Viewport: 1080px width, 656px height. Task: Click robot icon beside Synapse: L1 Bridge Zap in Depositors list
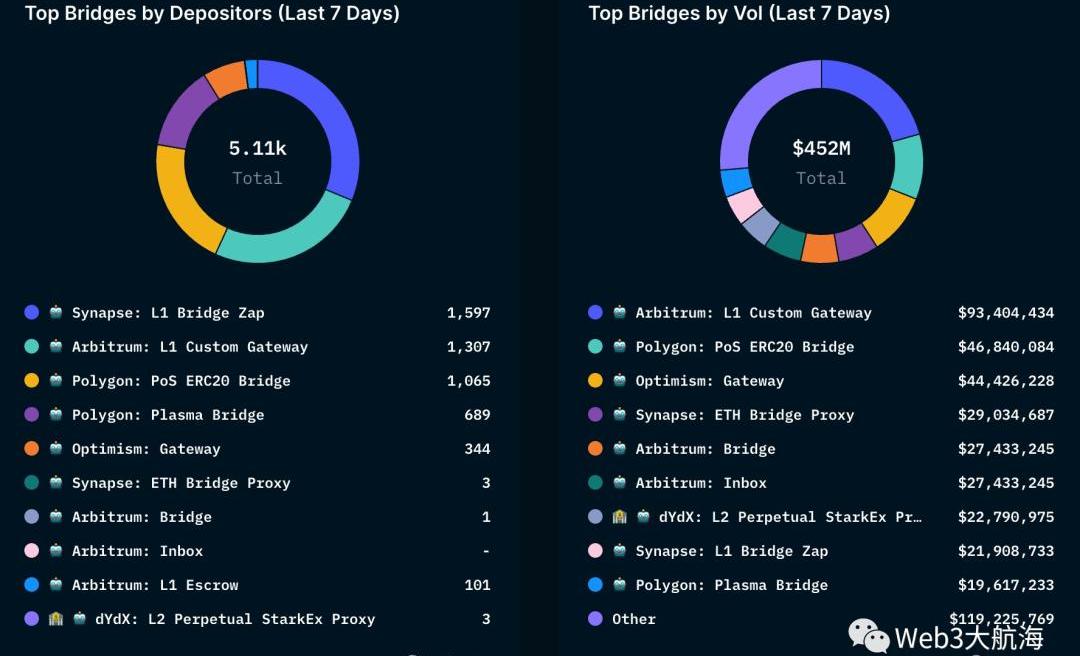click(x=56, y=313)
